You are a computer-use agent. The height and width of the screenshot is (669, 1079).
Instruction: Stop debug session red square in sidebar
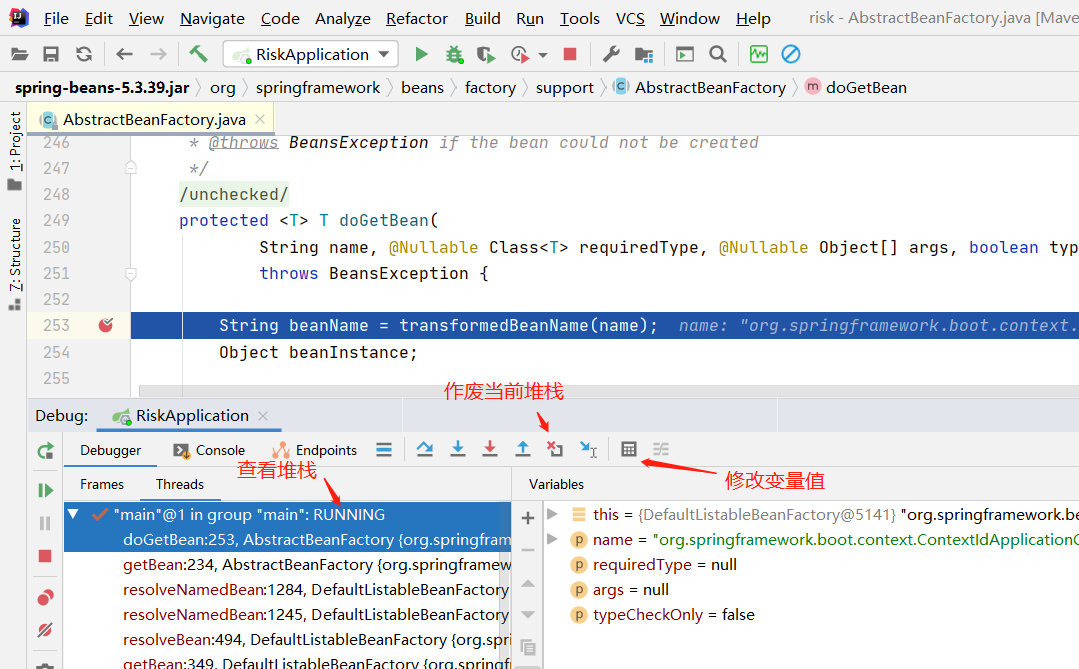(x=45, y=556)
